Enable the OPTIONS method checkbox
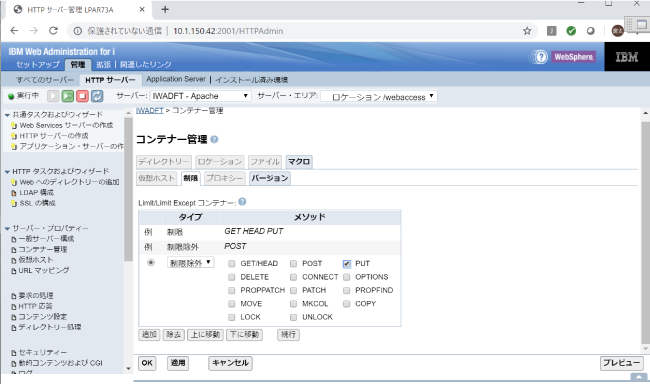Viewport: 650px width, 384px height. [x=347, y=277]
